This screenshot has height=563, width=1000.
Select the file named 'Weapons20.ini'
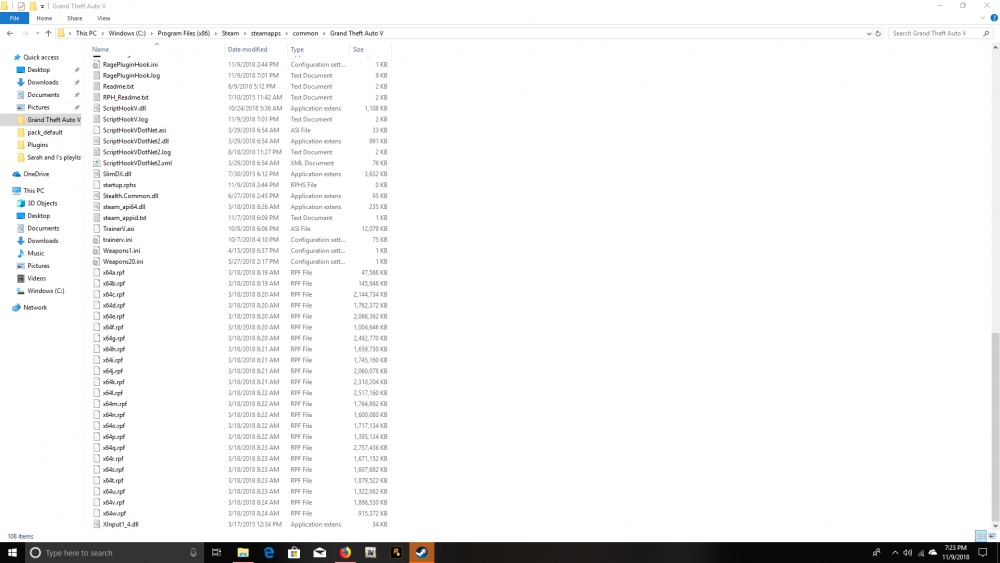(x=122, y=261)
